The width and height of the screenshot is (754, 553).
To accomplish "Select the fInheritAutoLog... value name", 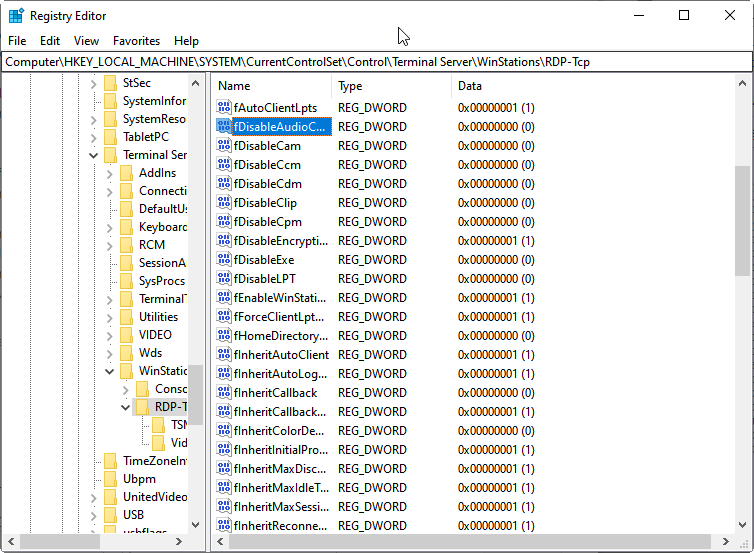I will pos(280,374).
